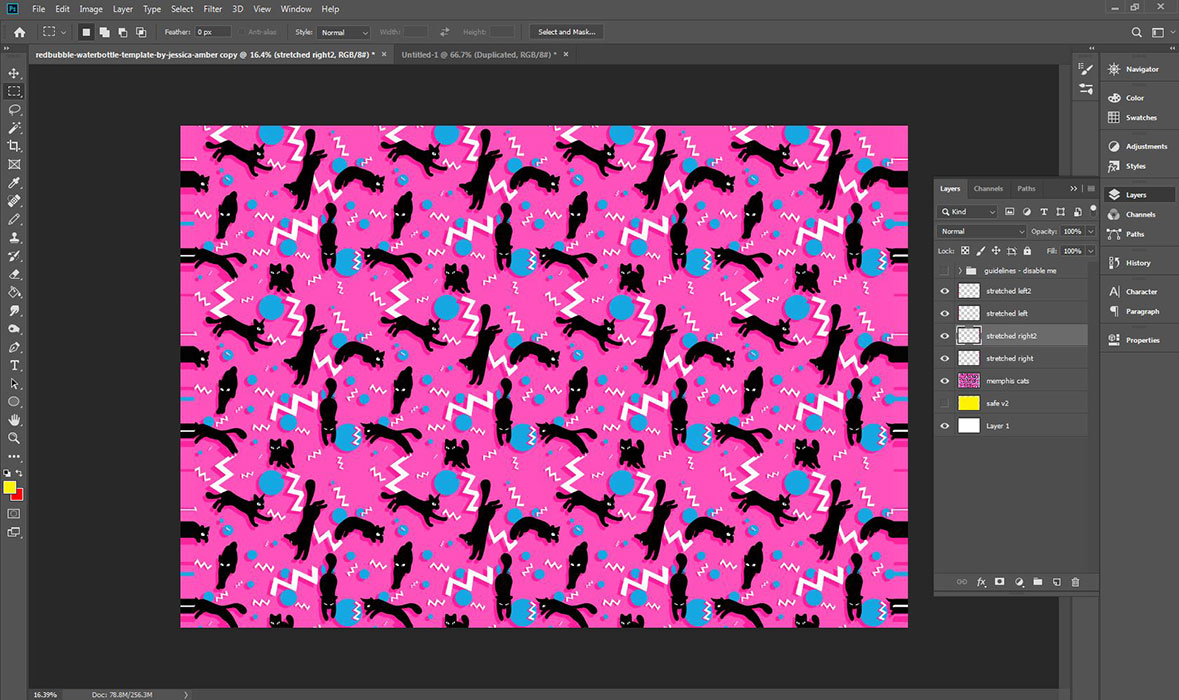
Task: Select the Eyedropper tool
Action: pos(14,183)
